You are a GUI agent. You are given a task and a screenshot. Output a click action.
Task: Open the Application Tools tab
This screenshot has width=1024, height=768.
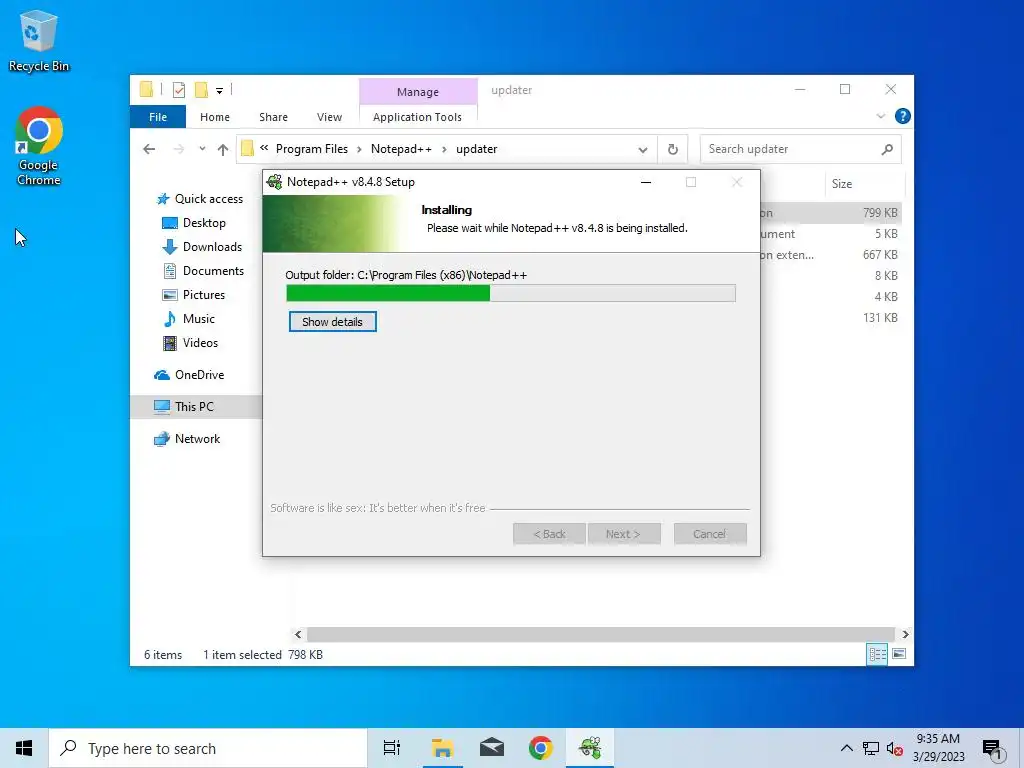pos(417,117)
